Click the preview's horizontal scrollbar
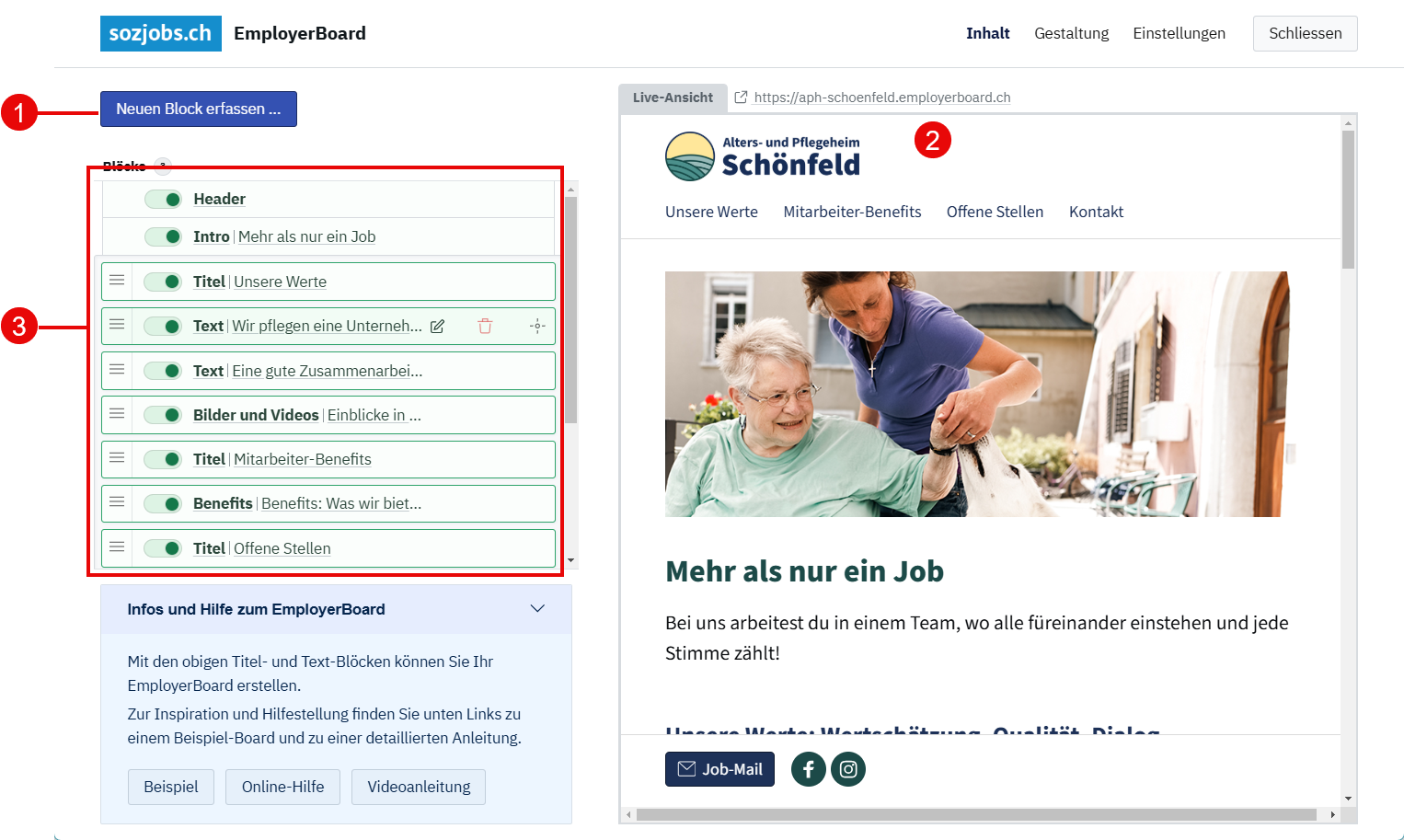Viewport: 1404px width, 840px height. pyautogui.click(x=975, y=814)
